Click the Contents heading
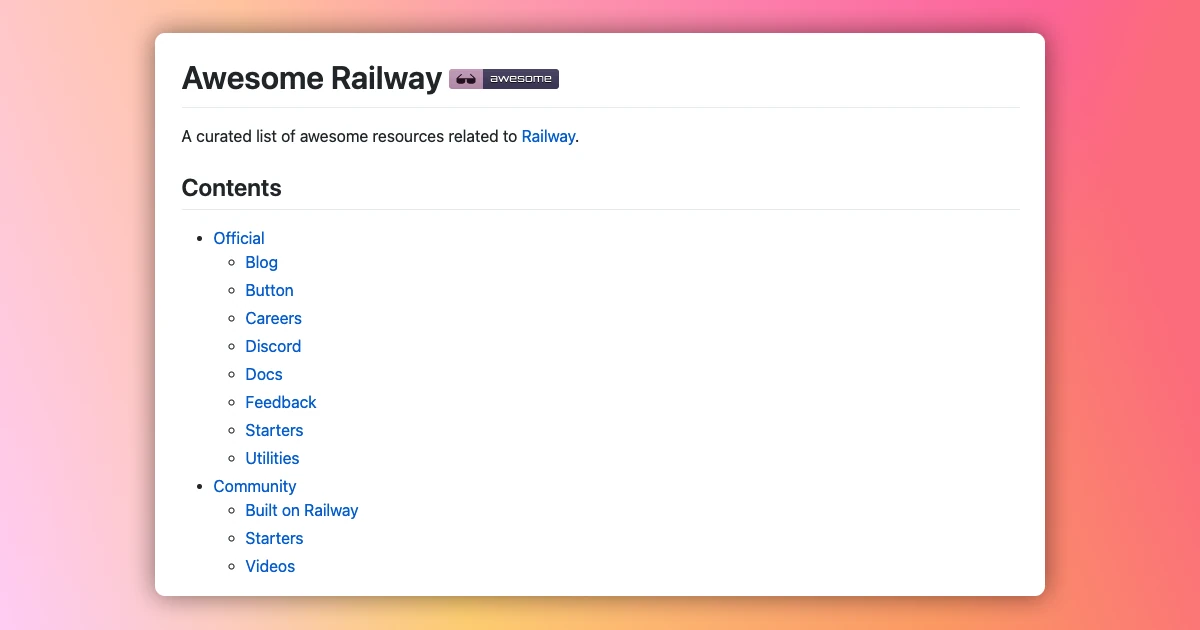The height and width of the screenshot is (630, 1200). tap(232, 188)
